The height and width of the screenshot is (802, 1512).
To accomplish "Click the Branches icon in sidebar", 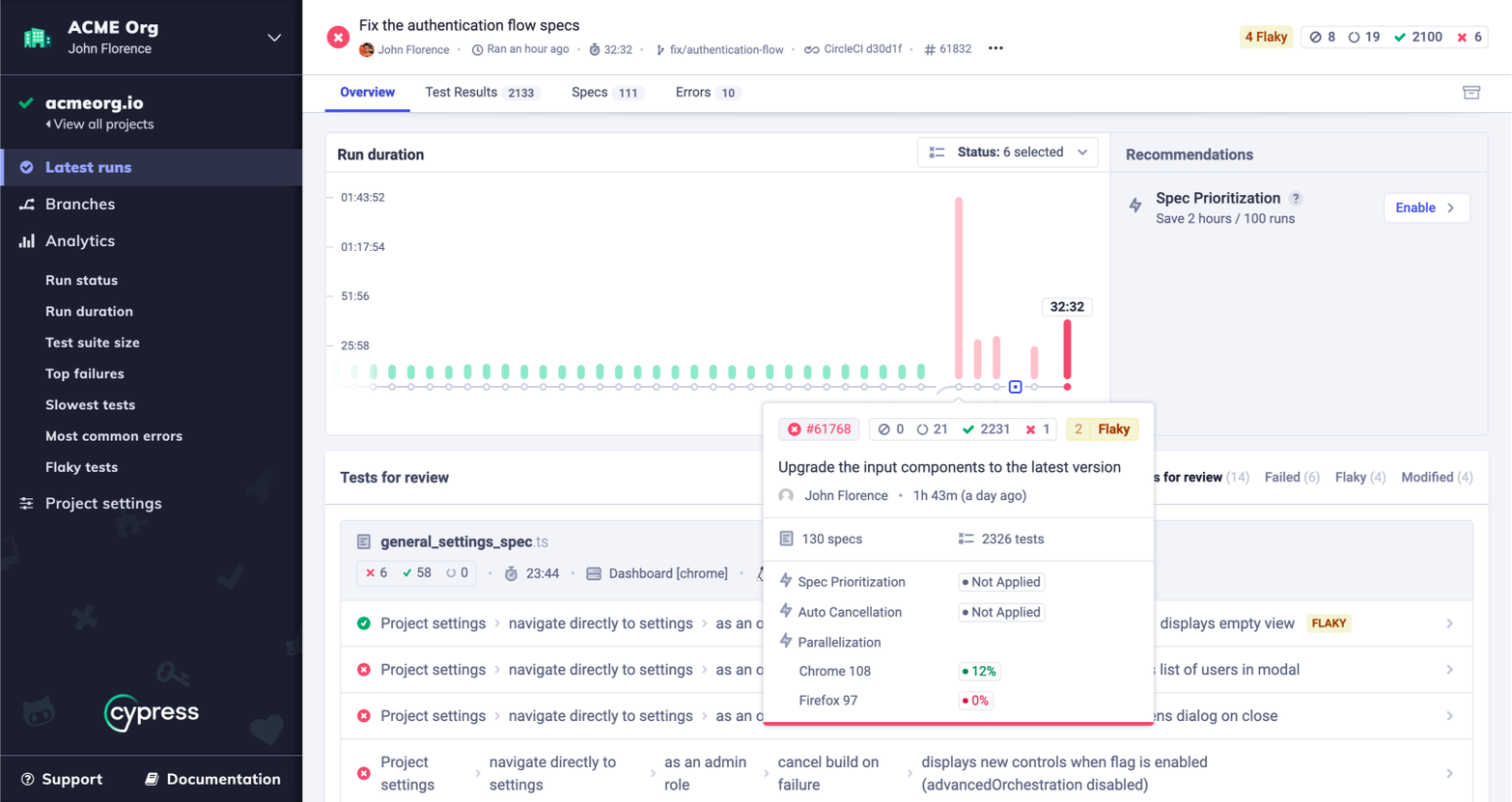I will pyautogui.click(x=27, y=205).
